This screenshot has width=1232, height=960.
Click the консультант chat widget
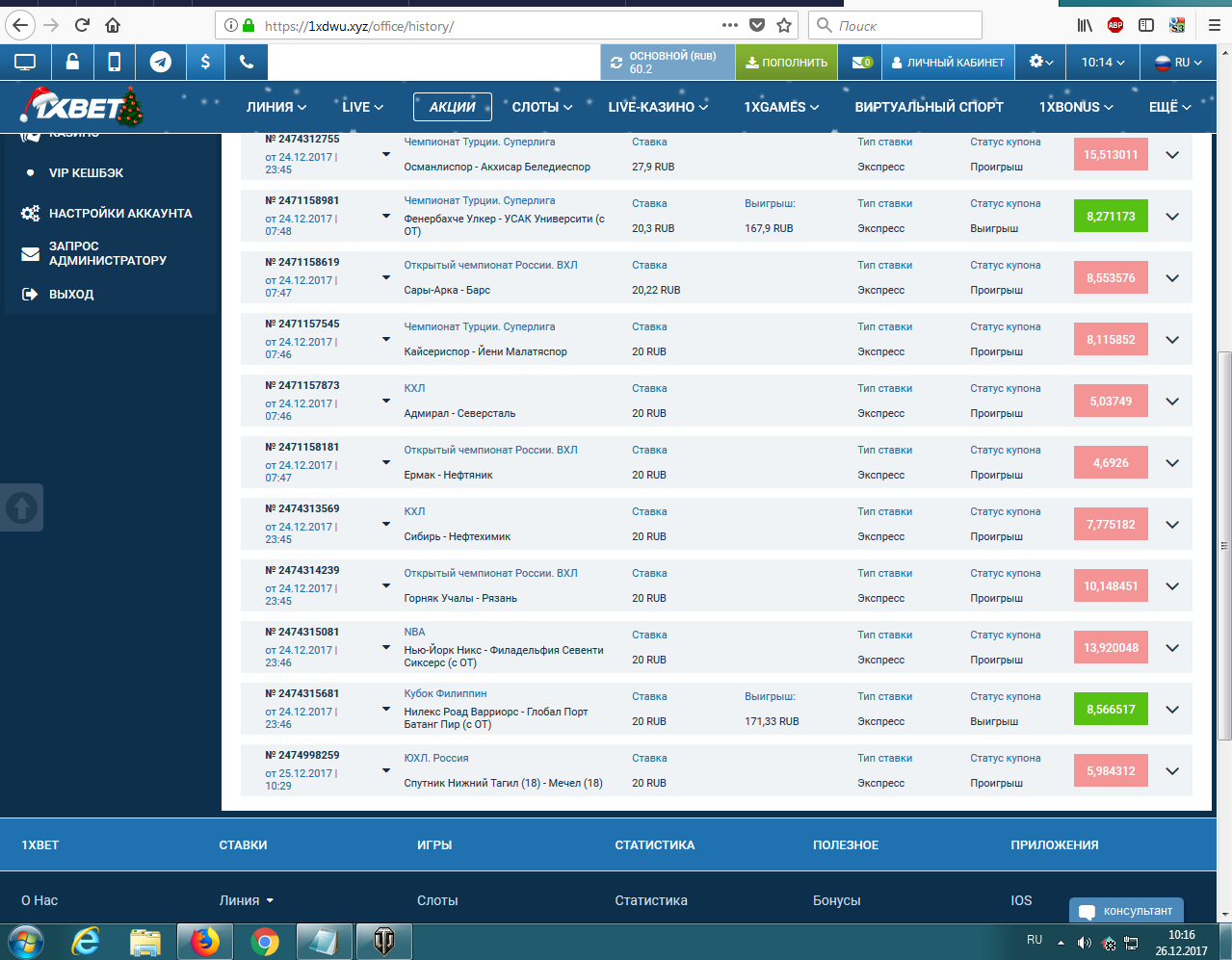[1126, 911]
